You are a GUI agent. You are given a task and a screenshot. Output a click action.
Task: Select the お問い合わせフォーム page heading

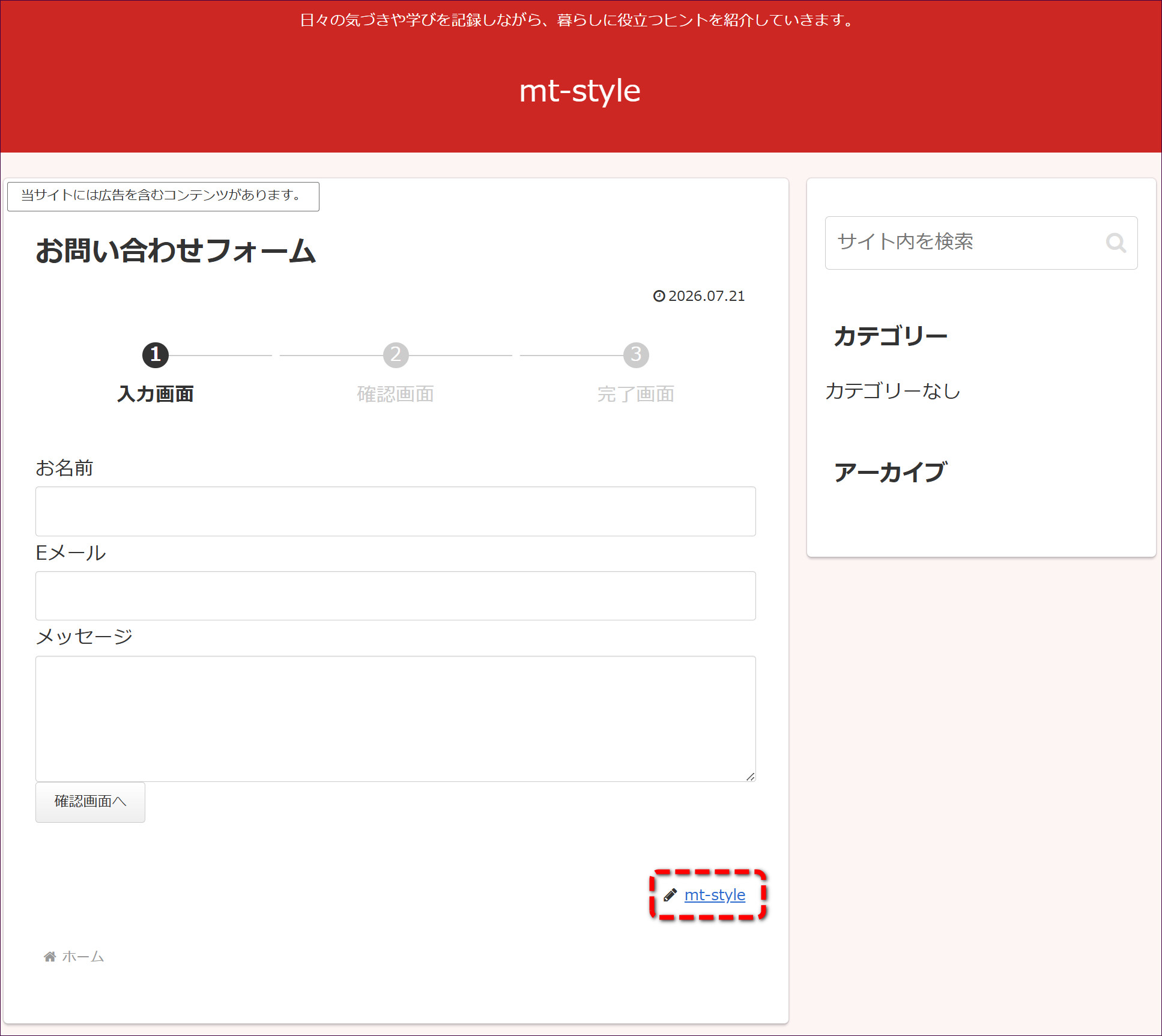(x=175, y=250)
